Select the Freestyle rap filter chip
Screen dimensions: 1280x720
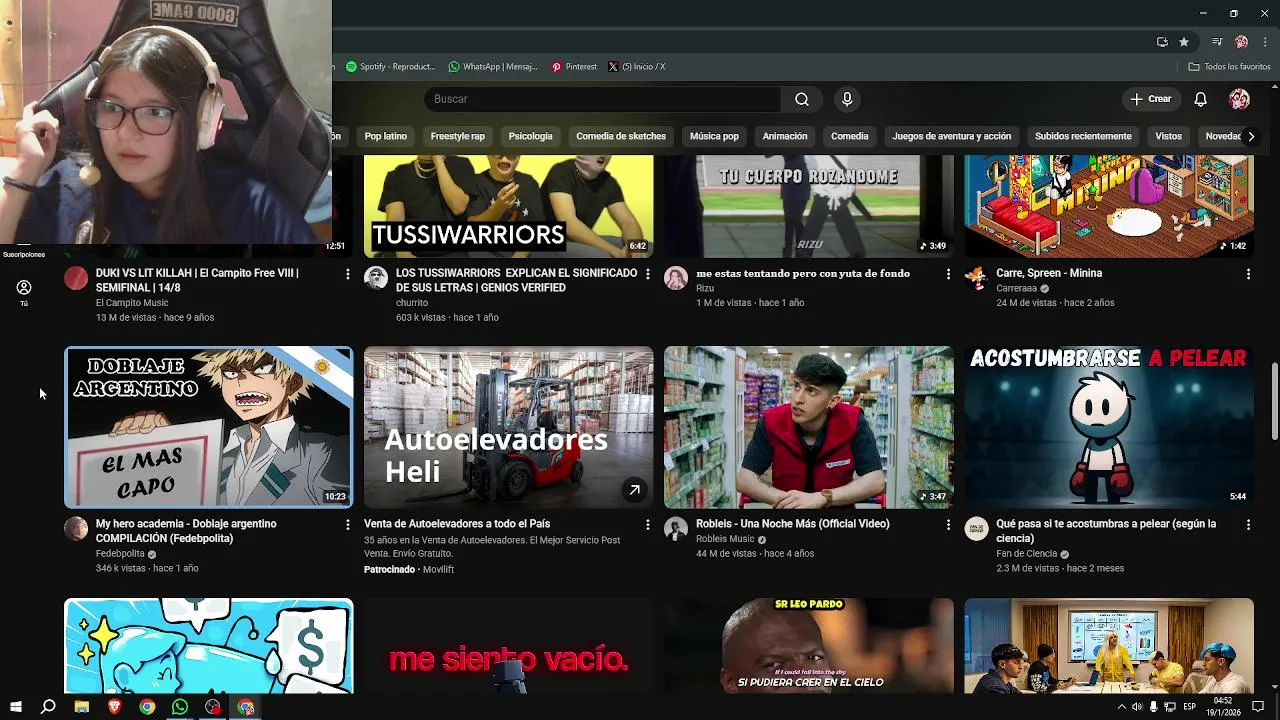457,136
